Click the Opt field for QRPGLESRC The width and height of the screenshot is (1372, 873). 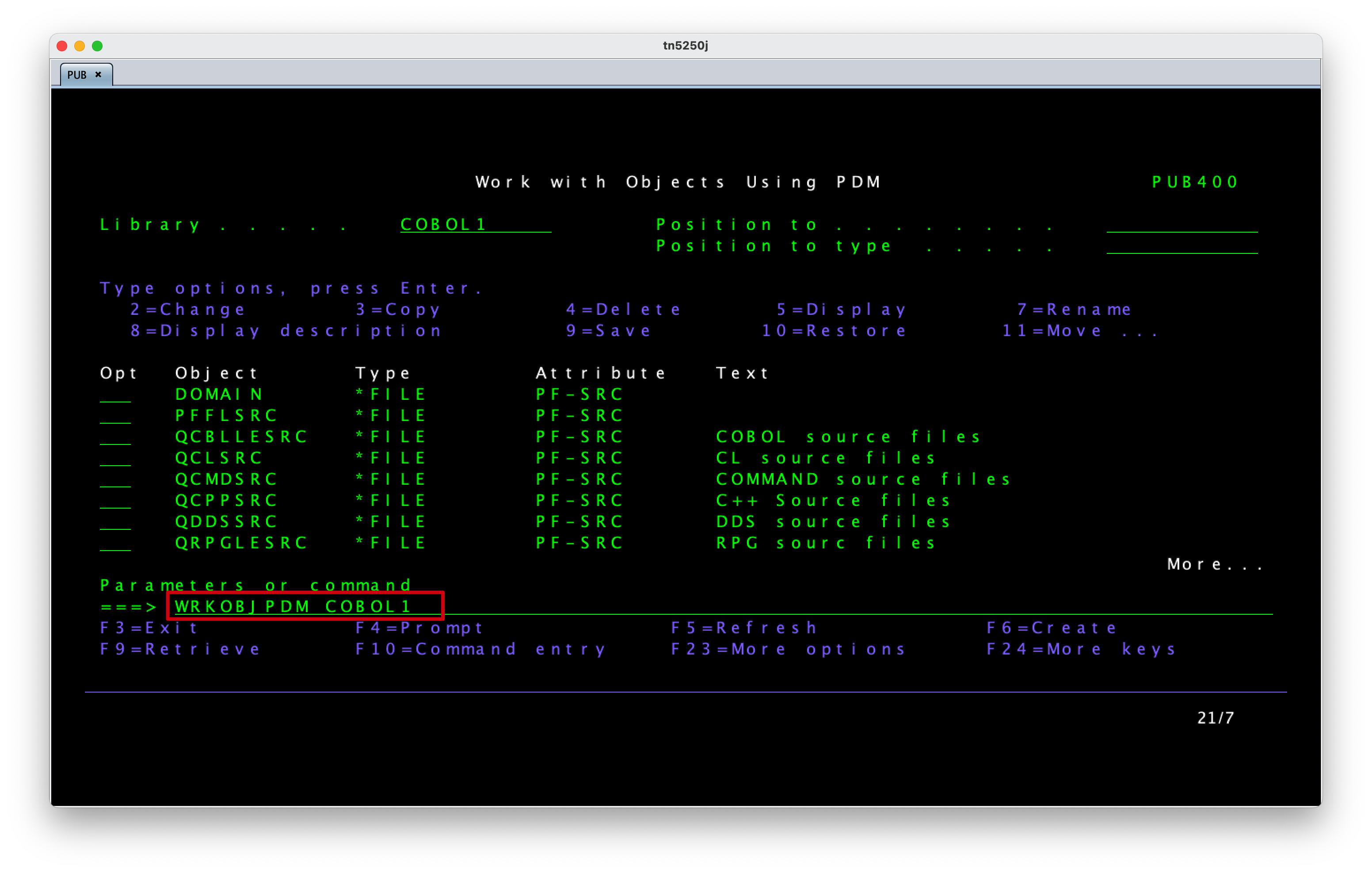[115, 543]
